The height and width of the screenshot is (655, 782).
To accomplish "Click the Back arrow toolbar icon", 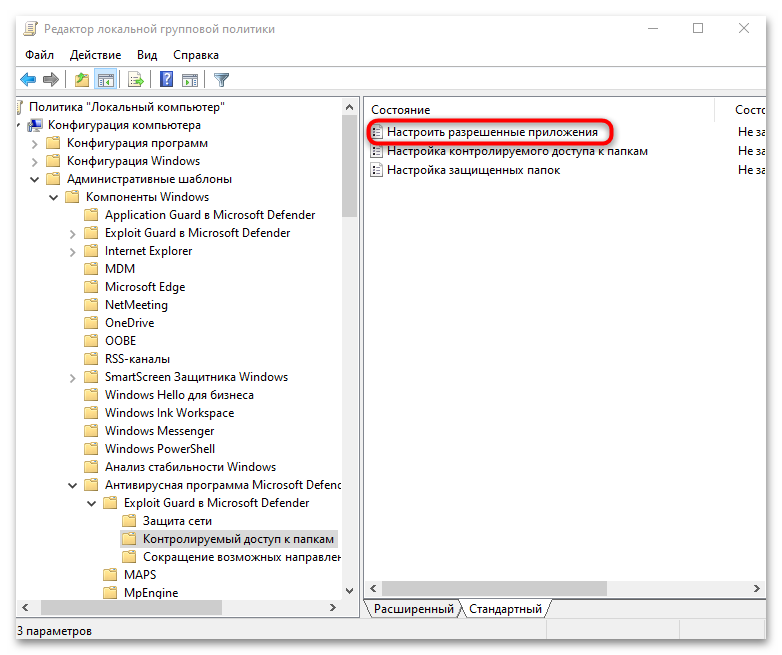I will (28, 79).
